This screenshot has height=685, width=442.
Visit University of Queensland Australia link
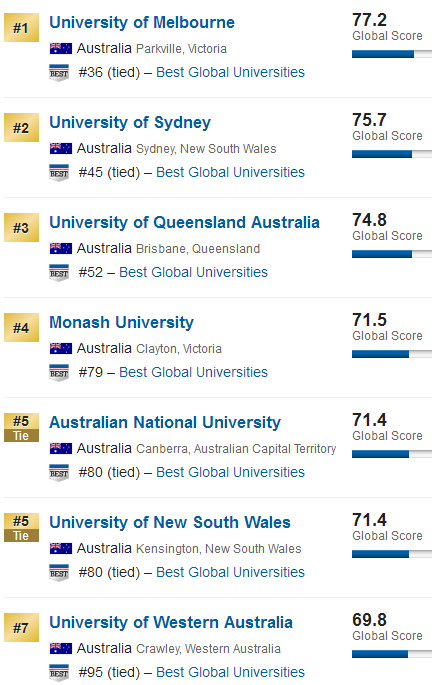coord(184,223)
